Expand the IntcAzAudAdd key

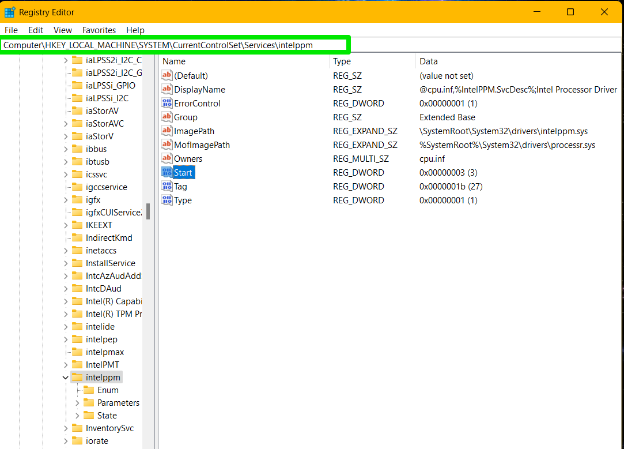click(65, 276)
